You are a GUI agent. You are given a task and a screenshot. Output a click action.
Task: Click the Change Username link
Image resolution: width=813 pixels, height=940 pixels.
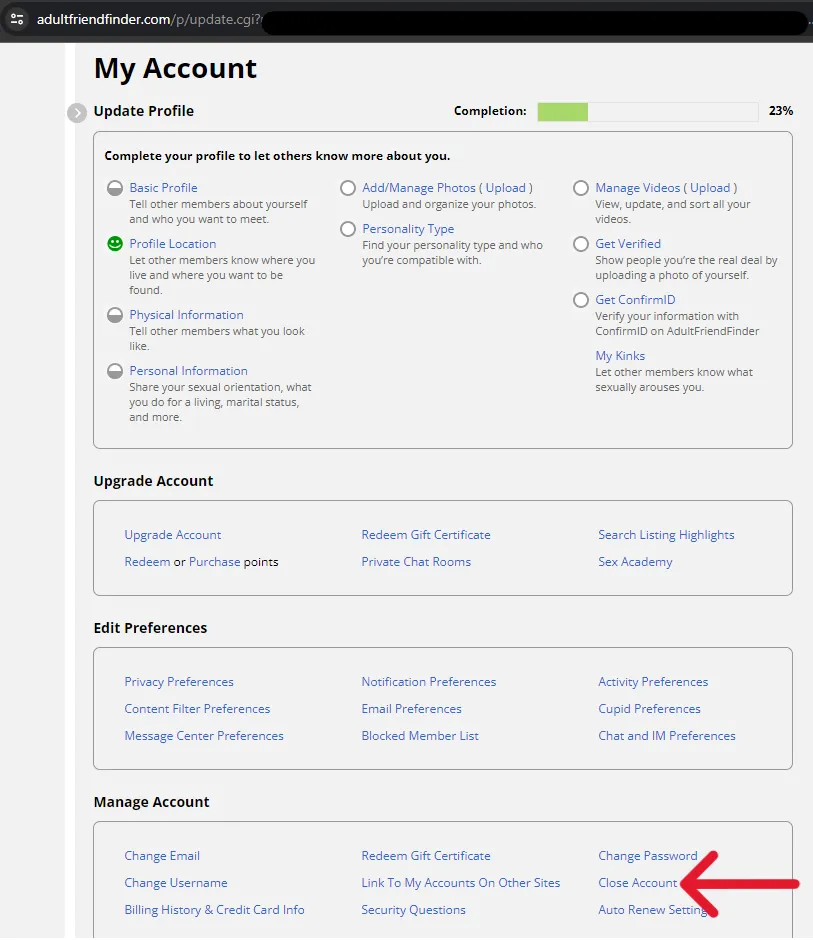click(x=176, y=882)
